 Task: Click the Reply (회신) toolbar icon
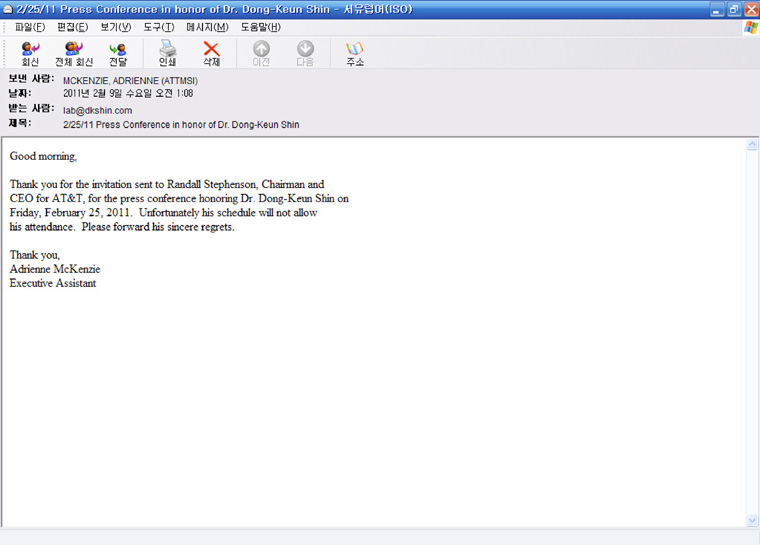[30, 53]
